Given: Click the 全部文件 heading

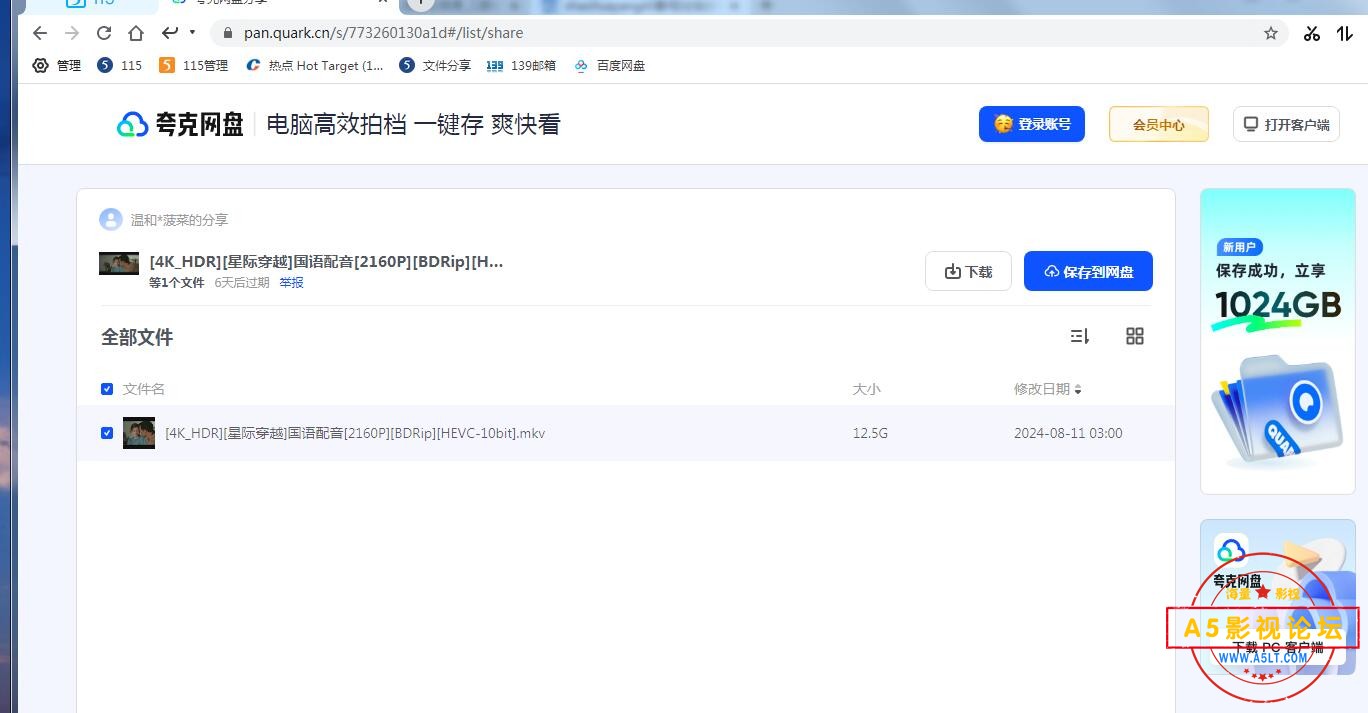Looking at the screenshot, I should click(137, 337).
